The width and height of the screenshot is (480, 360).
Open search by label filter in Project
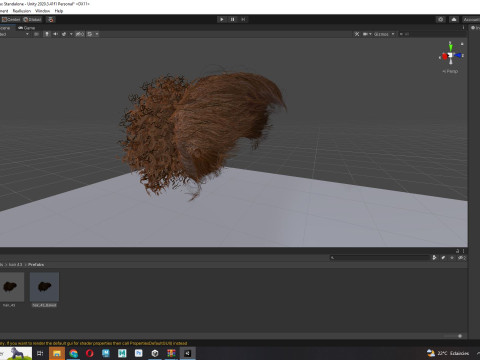(x=443, y=257)
